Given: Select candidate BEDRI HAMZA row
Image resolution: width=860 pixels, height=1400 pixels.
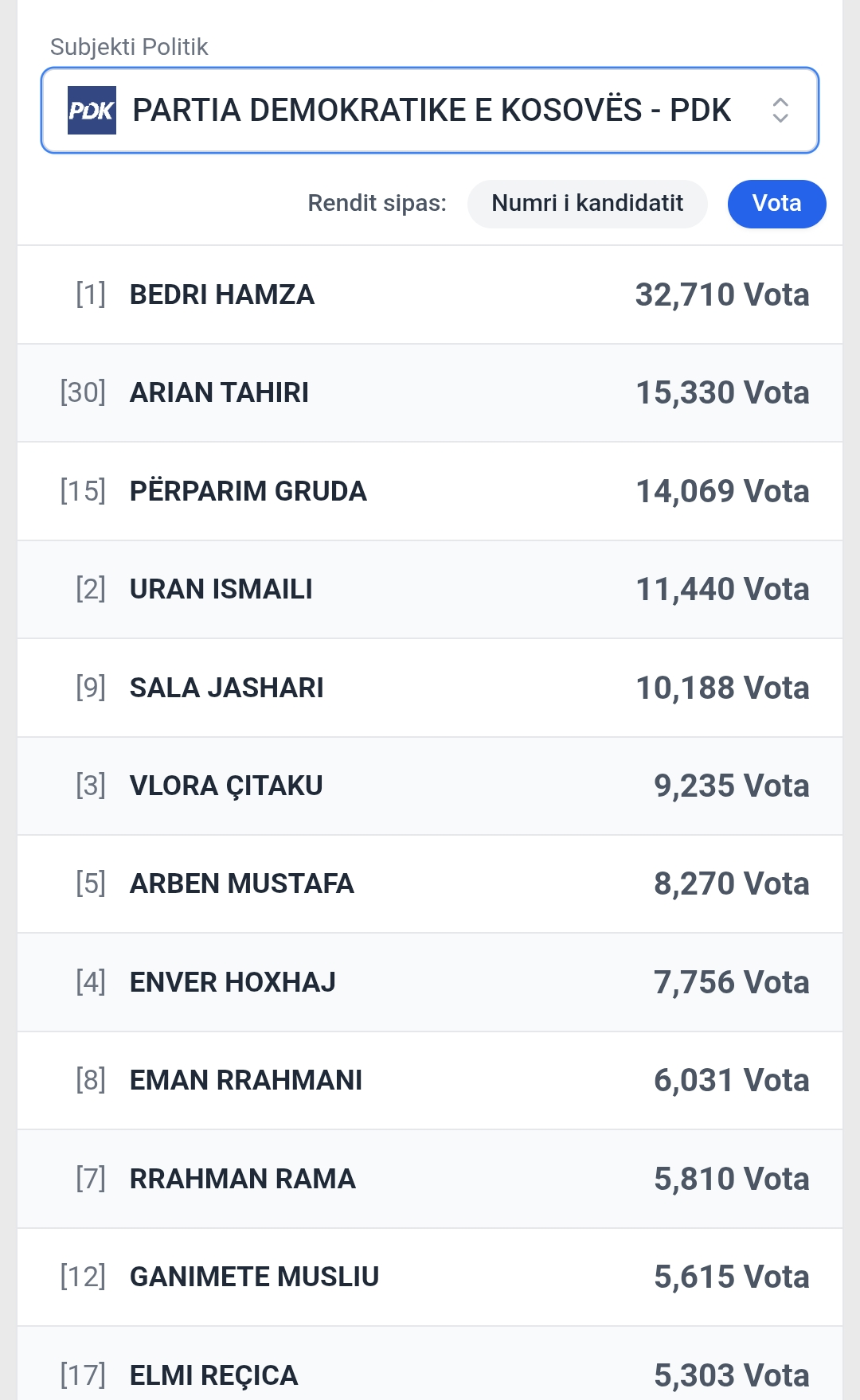Looking at the screenshot, I should (x=430, y=294).
